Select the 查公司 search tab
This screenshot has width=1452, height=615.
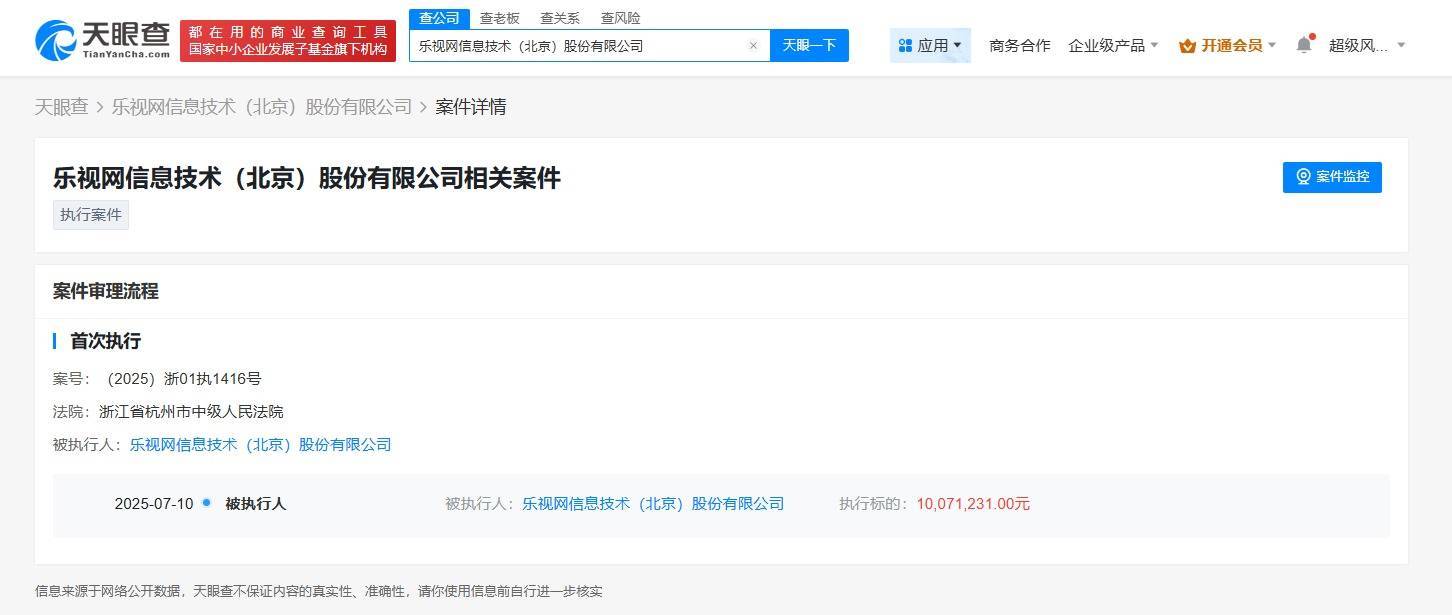tap(439, 18)
